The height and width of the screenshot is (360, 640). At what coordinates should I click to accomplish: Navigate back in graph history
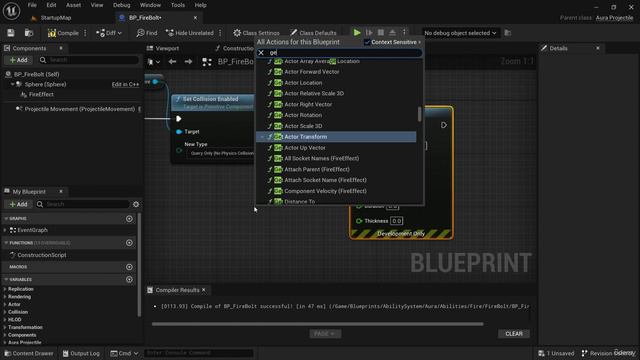[x=172, y=62]
